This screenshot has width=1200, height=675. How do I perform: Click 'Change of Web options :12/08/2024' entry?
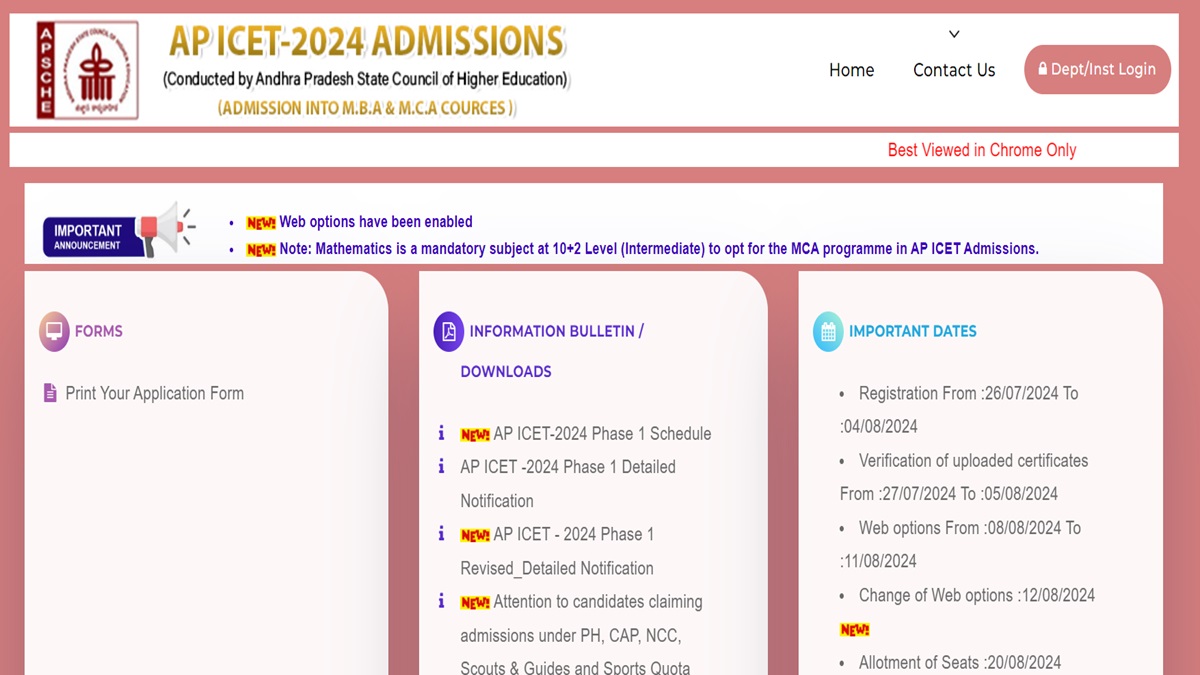coord(977,595)
